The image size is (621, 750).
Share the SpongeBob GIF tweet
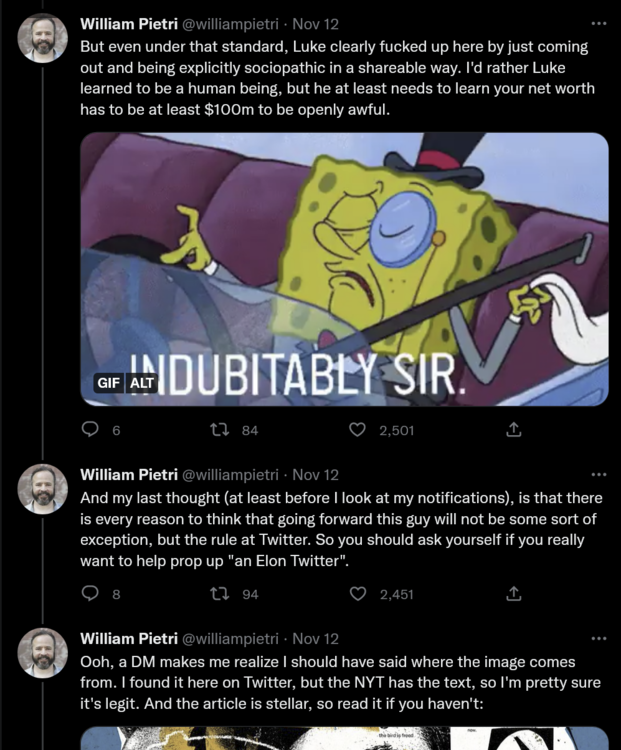(x=514, y=430)
